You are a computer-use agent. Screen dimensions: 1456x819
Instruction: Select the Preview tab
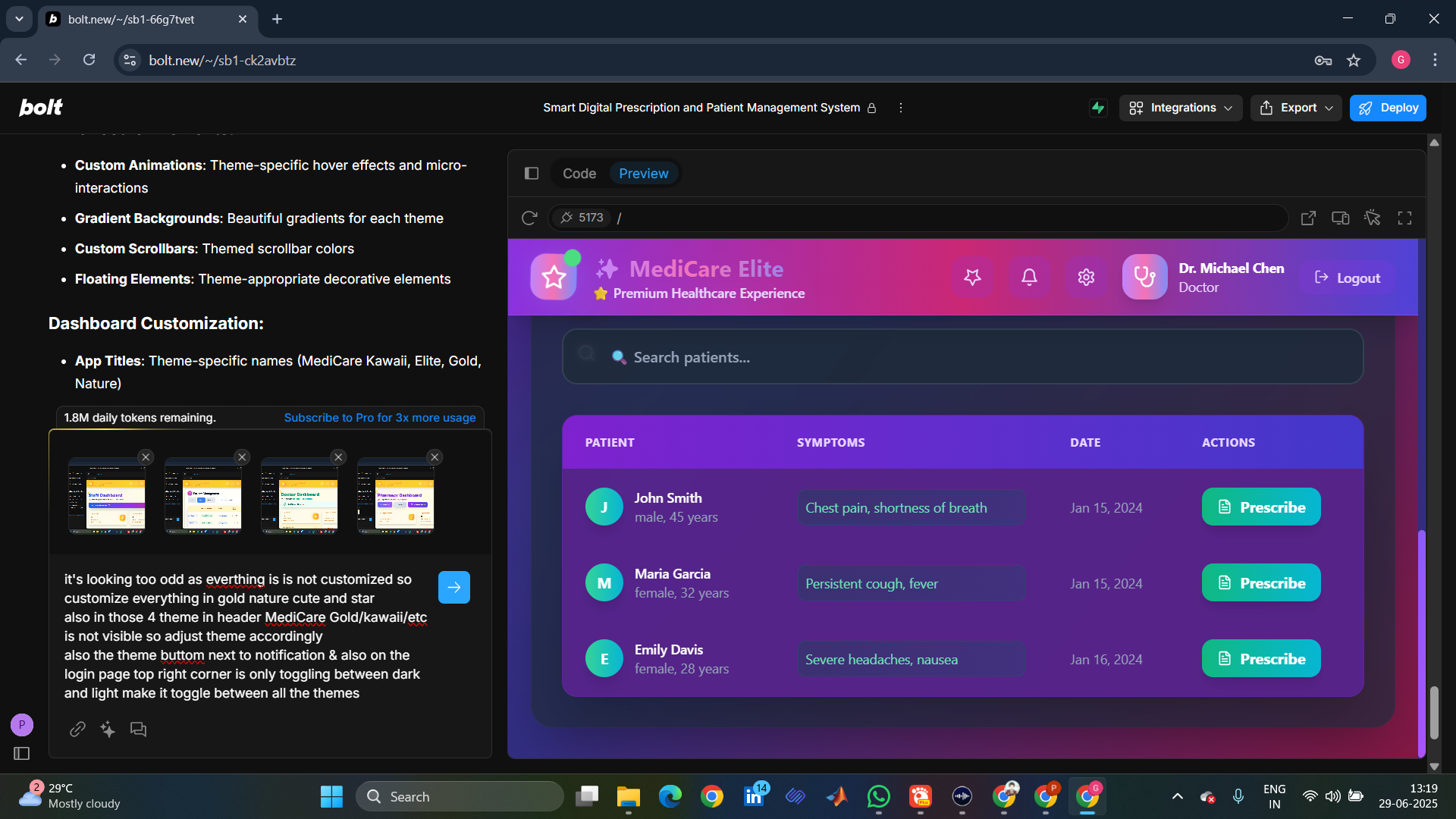(x=643, y=174)
